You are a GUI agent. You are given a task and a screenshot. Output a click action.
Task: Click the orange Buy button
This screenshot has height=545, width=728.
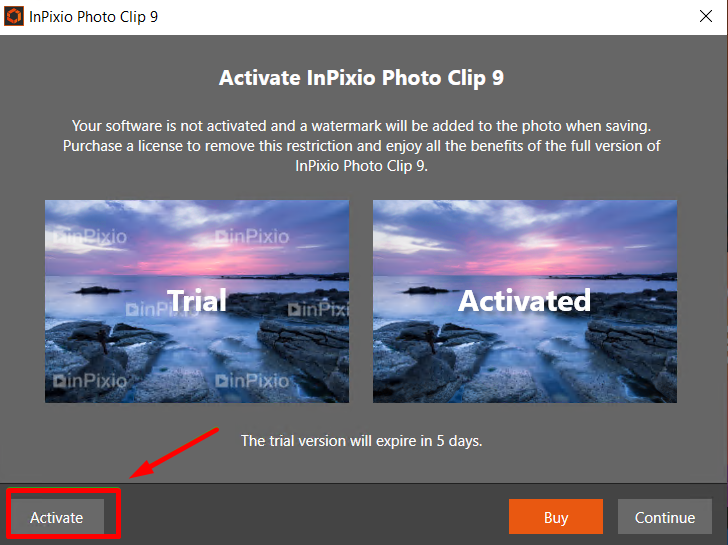click(556, 517)
